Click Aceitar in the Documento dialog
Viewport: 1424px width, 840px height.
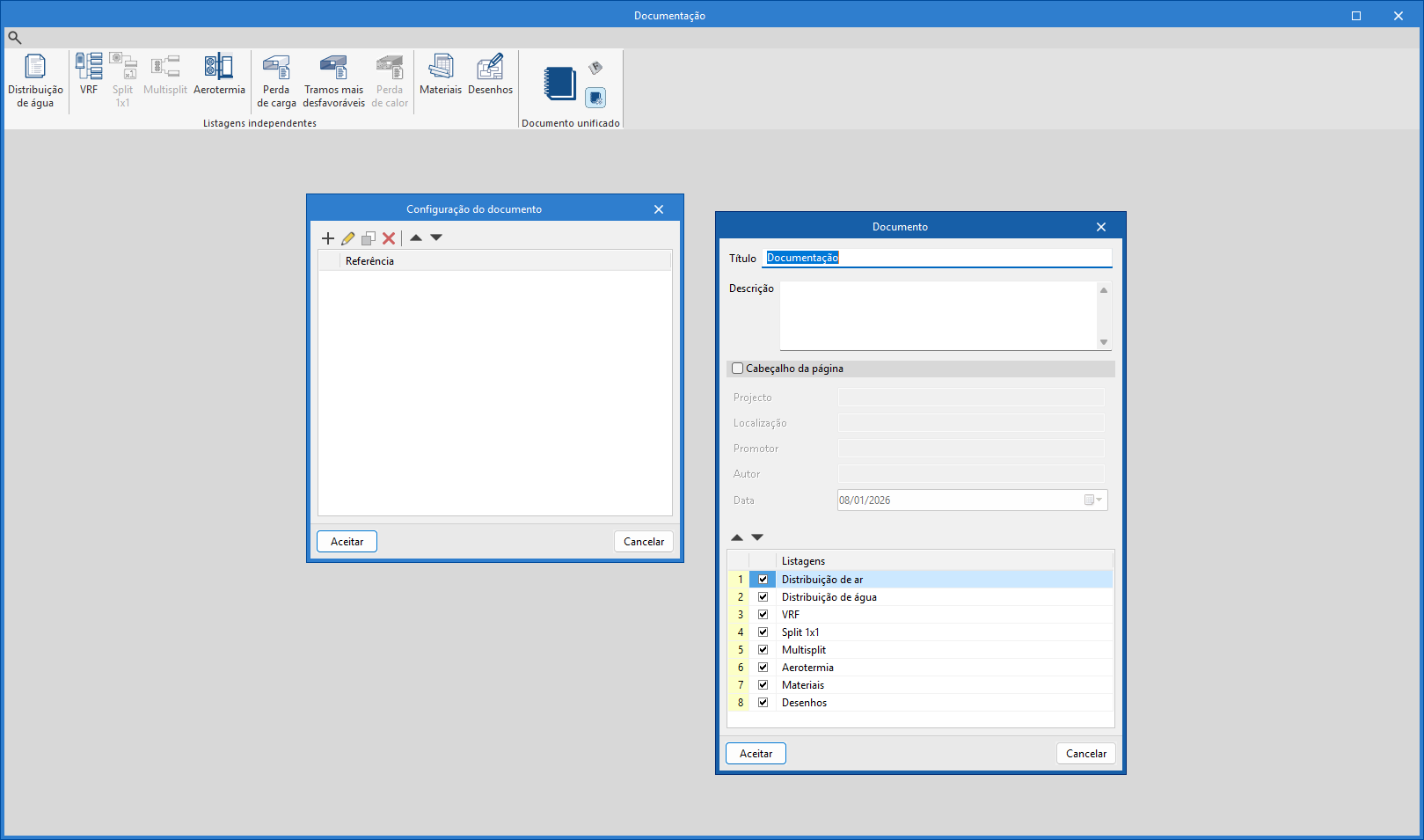(756, 754)
